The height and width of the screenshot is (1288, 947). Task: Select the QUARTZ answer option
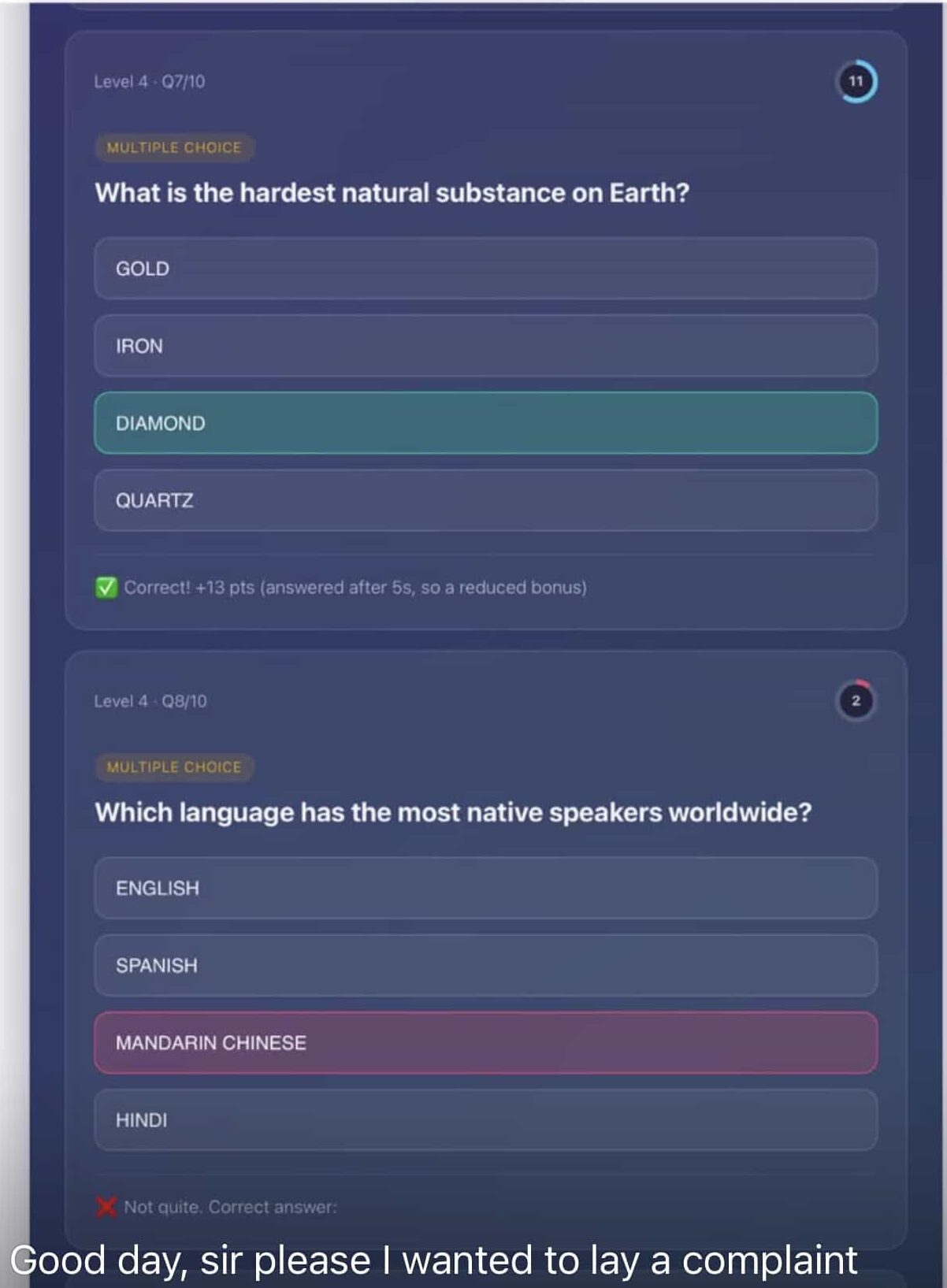(x=485, y=500)
